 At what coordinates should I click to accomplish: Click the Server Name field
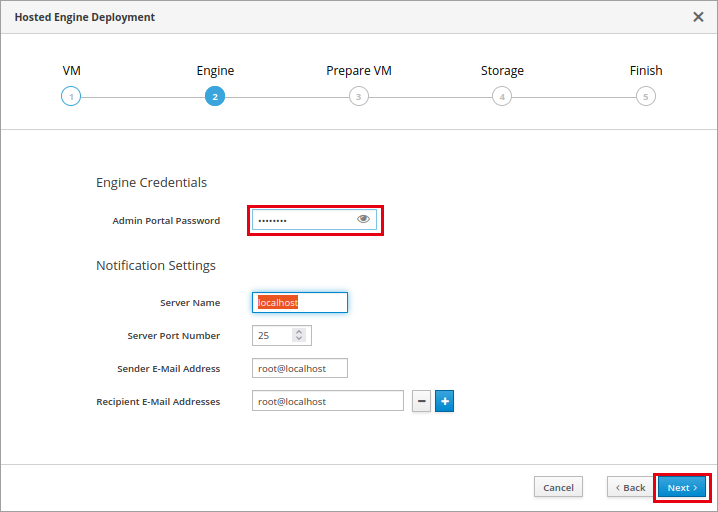(300, 303)
